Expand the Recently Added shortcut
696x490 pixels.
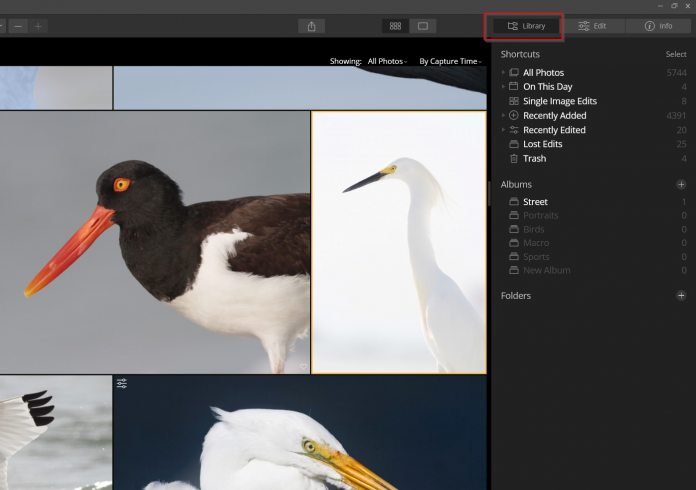click(x=503, y=115)
